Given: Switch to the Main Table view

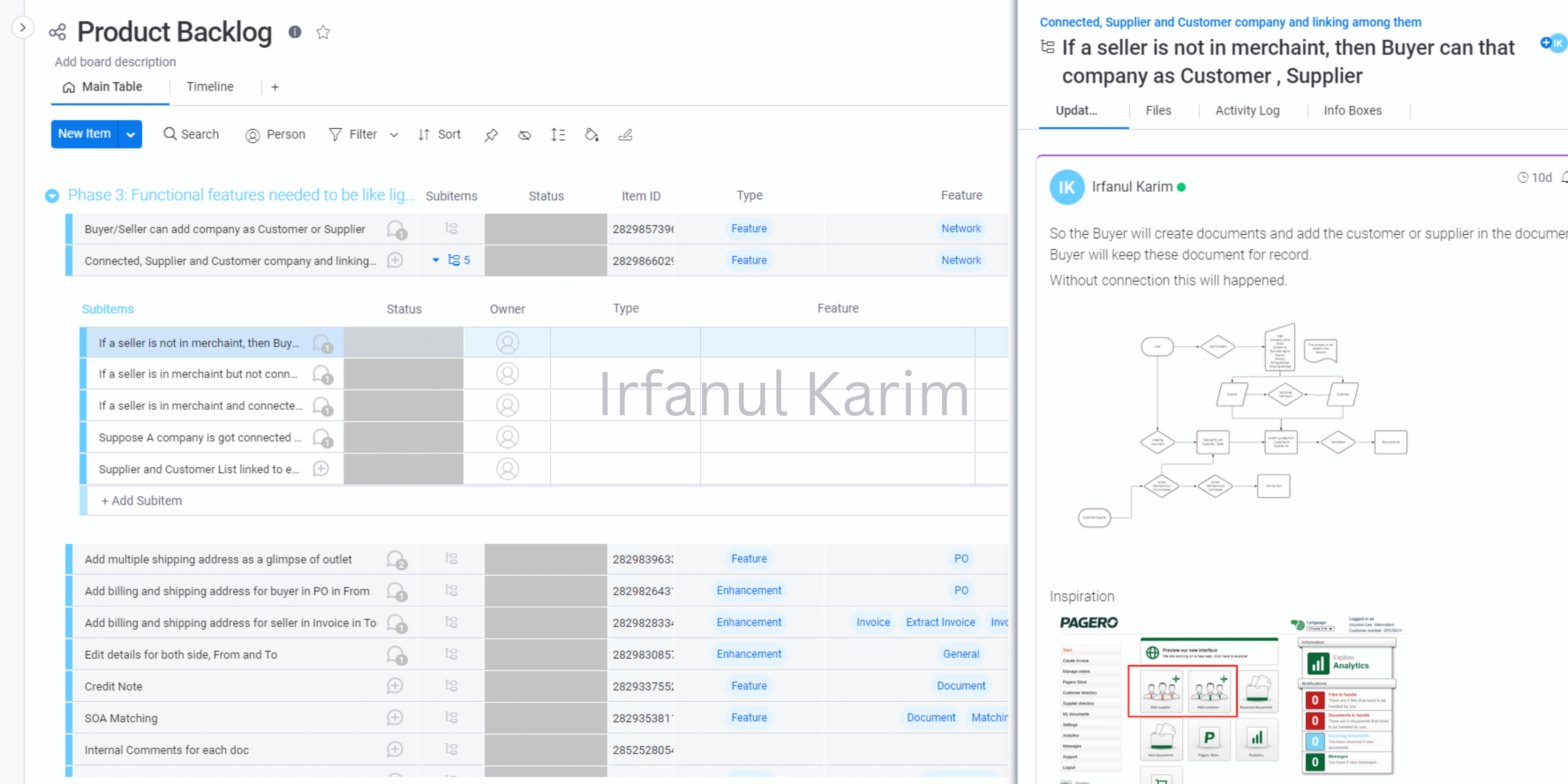Looking at the screenshot, I should [x=103, y=87].
